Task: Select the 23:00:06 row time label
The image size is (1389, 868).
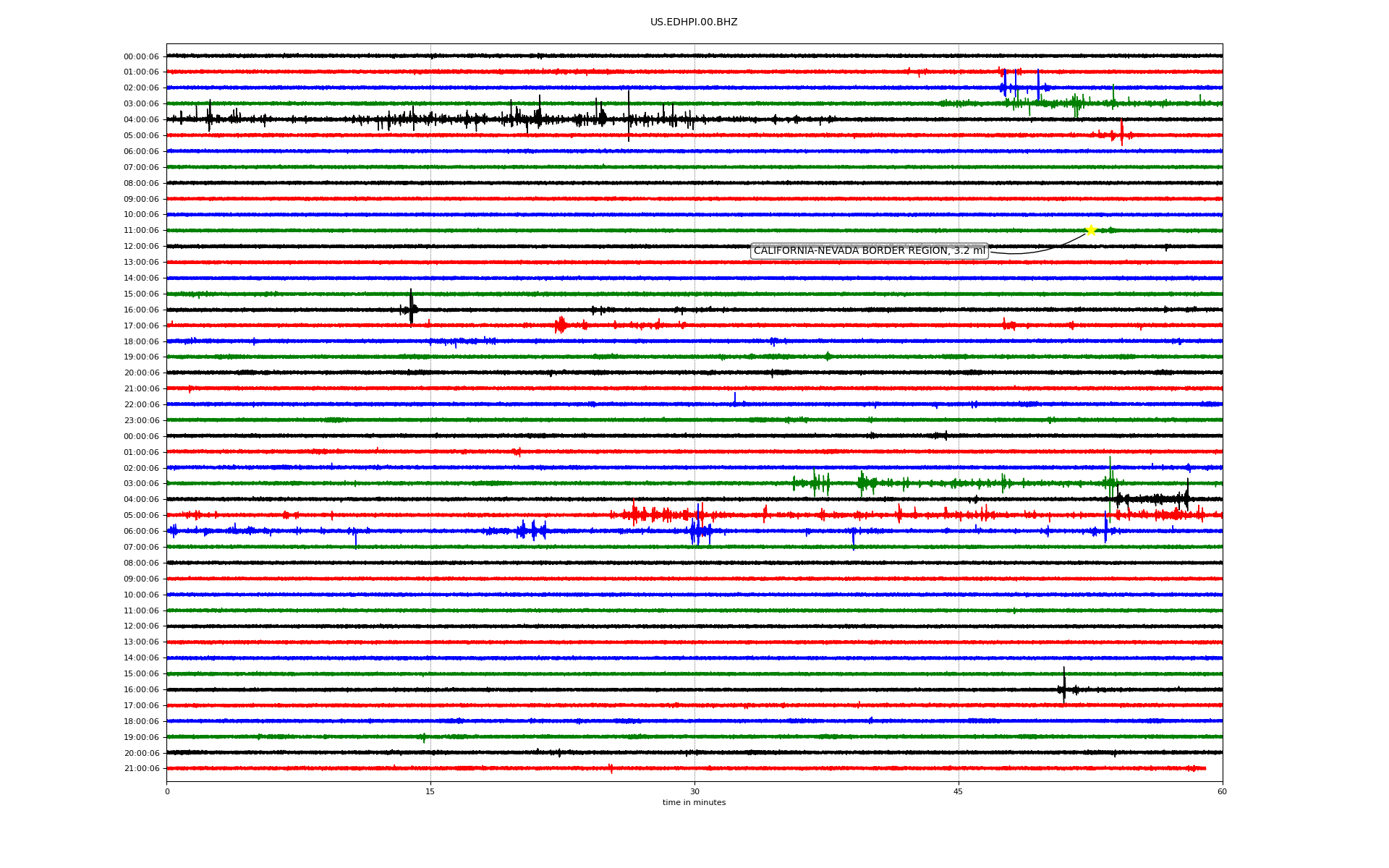Action: (141, 421)
